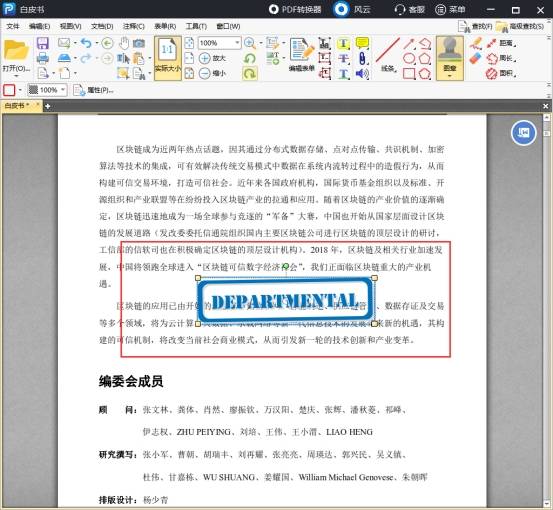553x510 pixels.
Task: Select the Polygon pentagon tool
Action: 425,59
